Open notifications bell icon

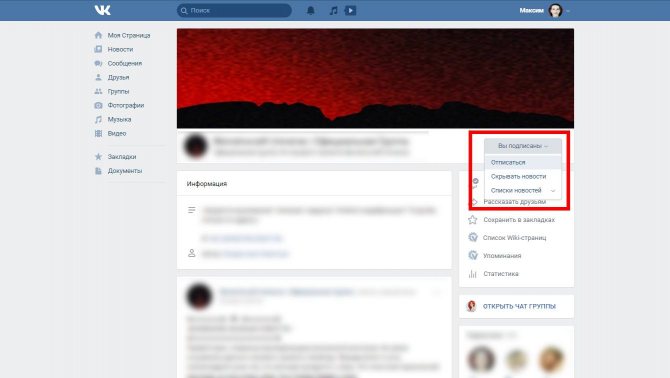[311, 11]
